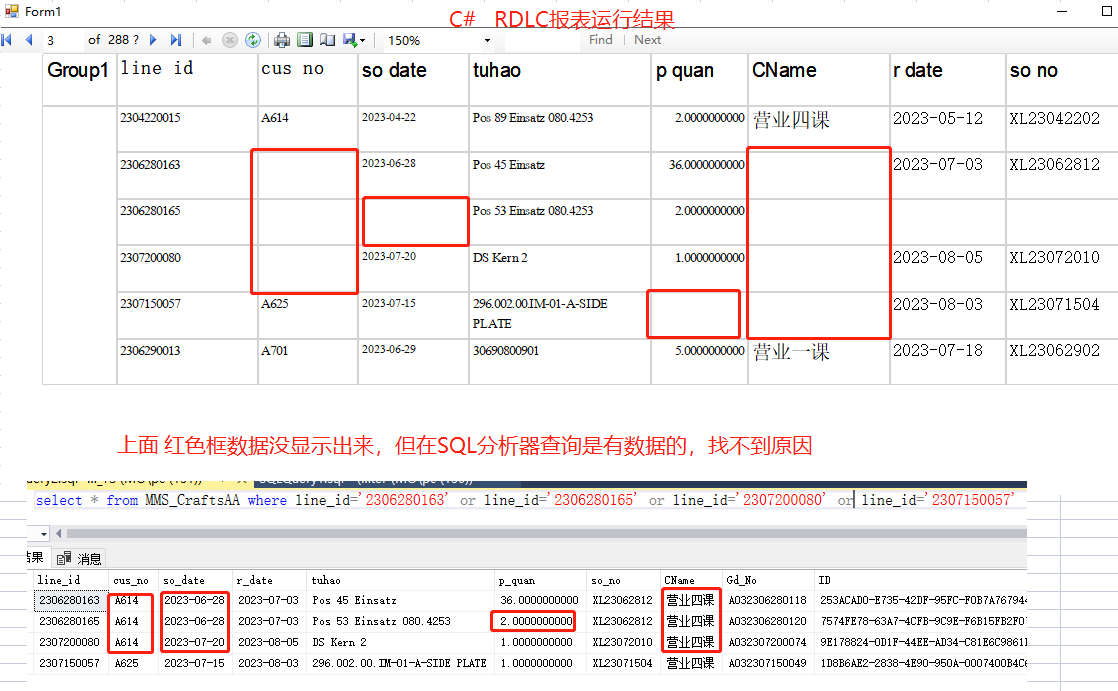1118x691 pixels.
Task: Open page setup for the report
Action: pos(328,40)
